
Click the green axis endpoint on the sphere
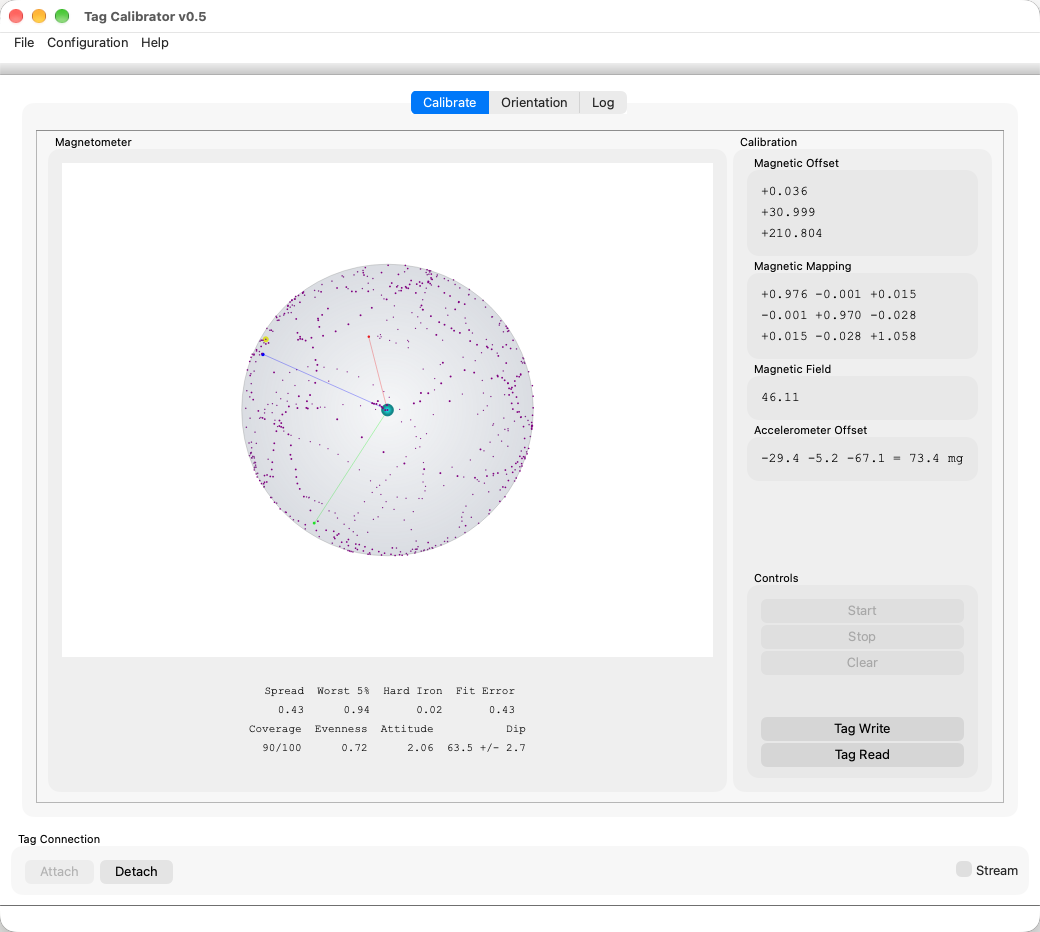314,523
